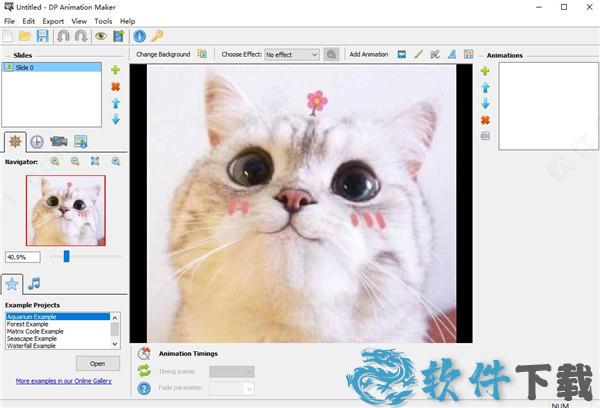Click the last Navigator magnifier icon

tap(116, 162)
